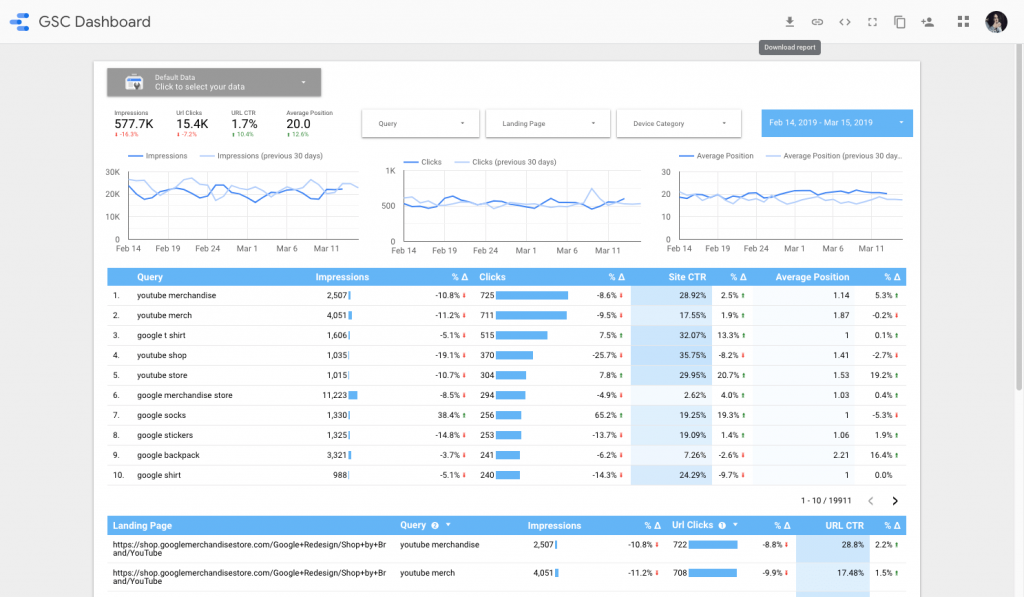Click the data source icon in Default Data
The image size is (1024, 597).
[x=134, y=82]
